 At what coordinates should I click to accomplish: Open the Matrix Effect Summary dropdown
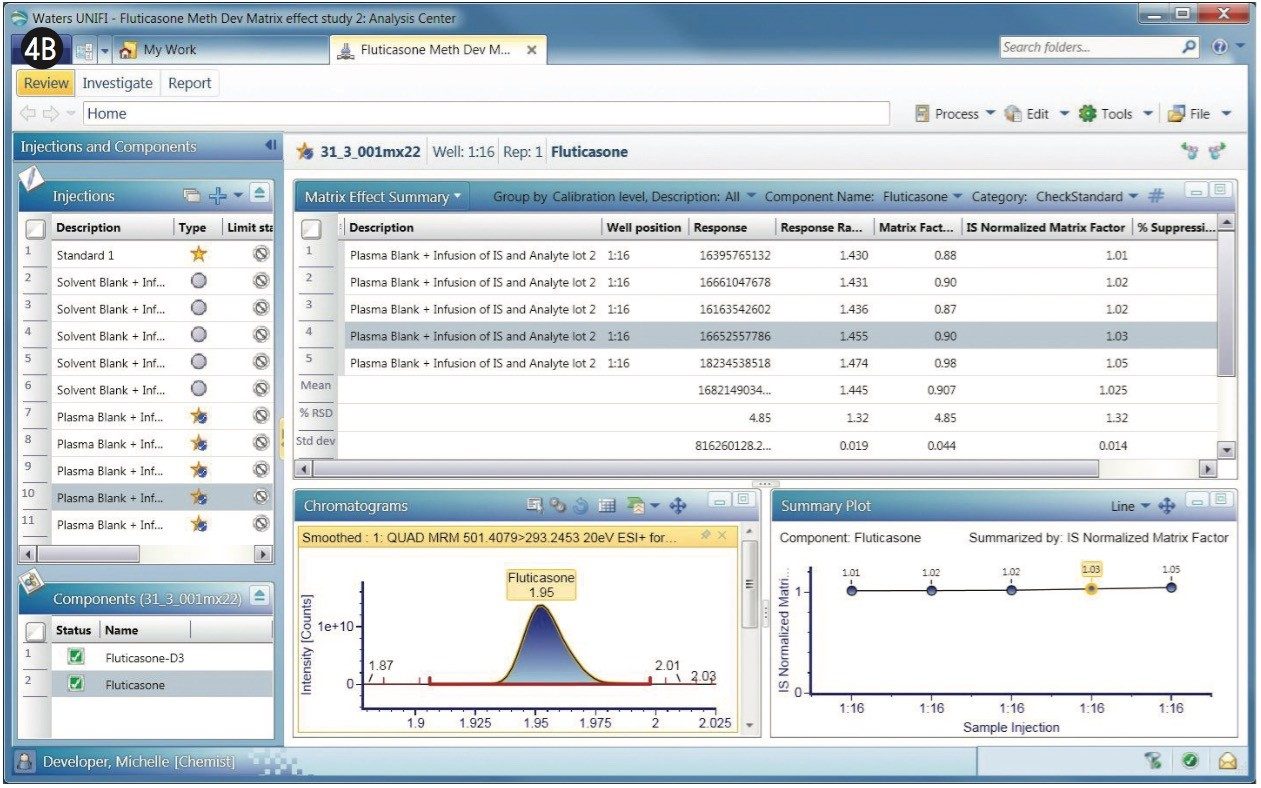pos(383,197)
